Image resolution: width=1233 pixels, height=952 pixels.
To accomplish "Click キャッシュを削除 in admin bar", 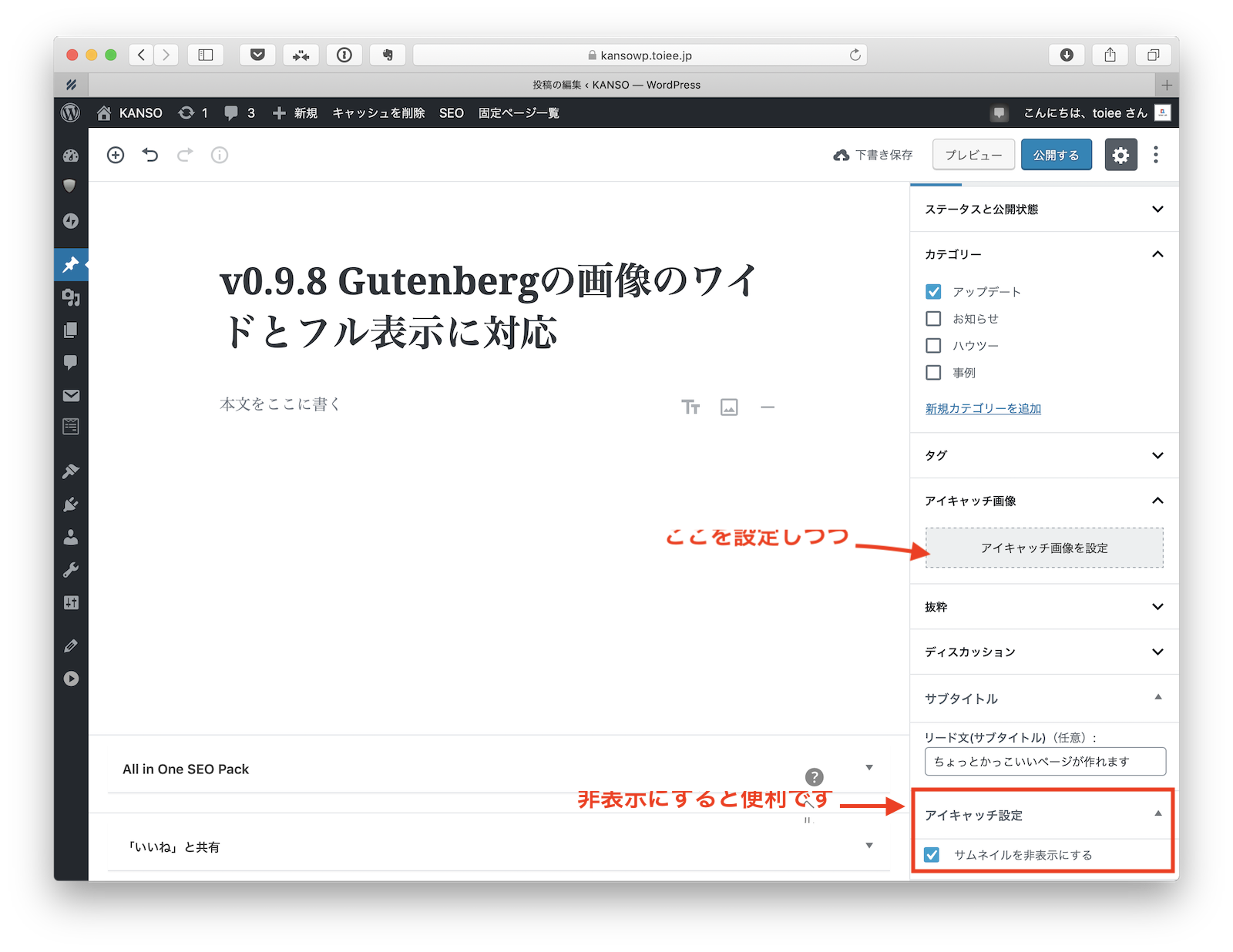I will click(x=378, y=112).
